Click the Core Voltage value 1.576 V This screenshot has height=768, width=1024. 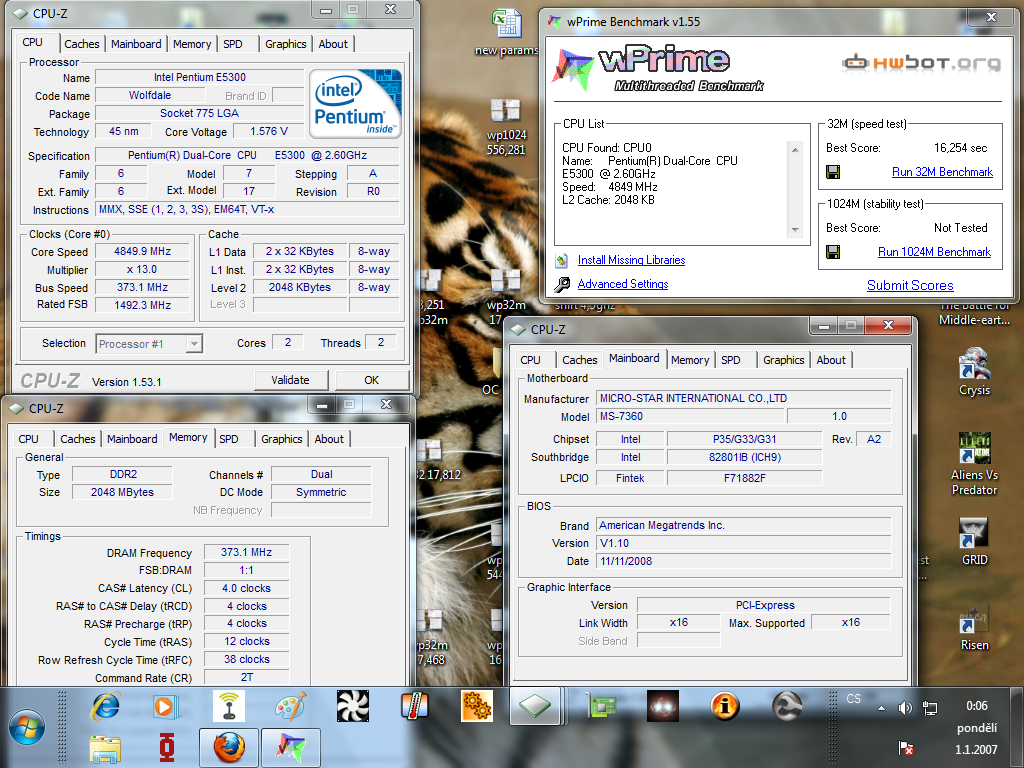coord(269,131)
